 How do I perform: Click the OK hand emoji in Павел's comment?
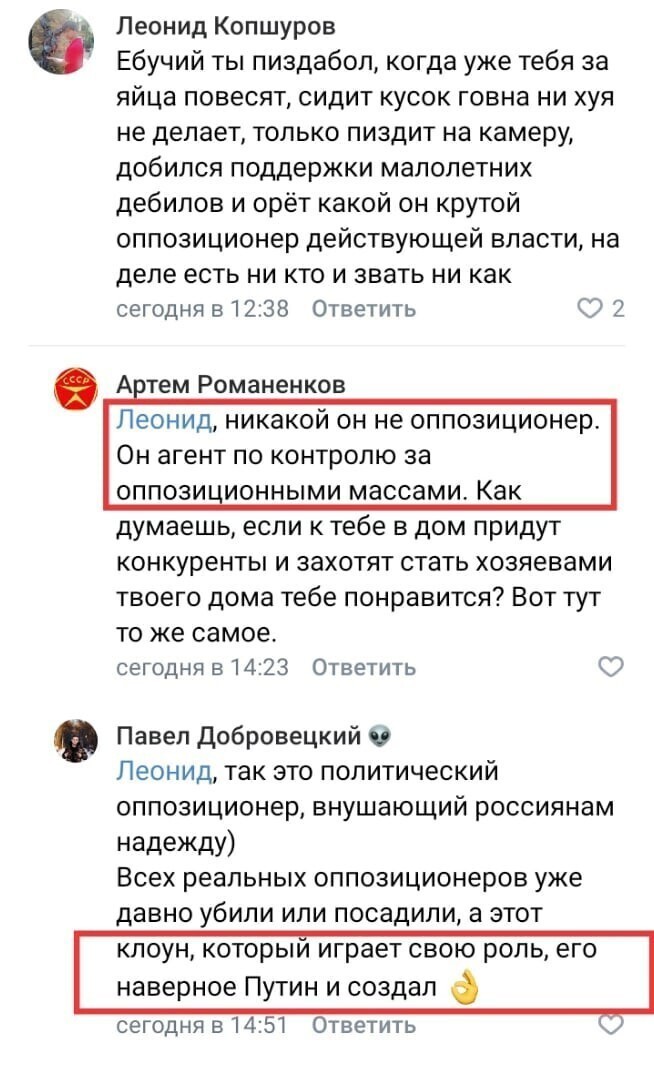click(x=464, y=988)
